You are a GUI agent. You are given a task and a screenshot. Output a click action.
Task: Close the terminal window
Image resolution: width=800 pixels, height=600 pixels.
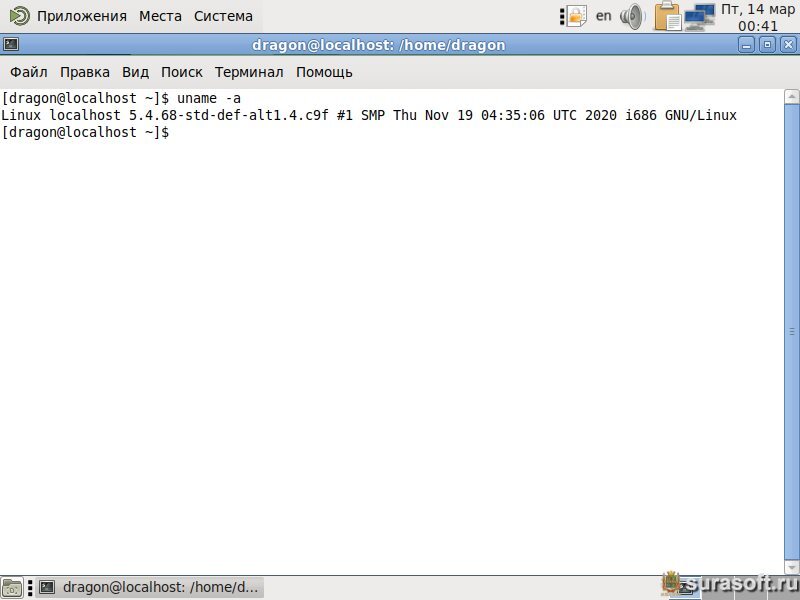point(788,45)
